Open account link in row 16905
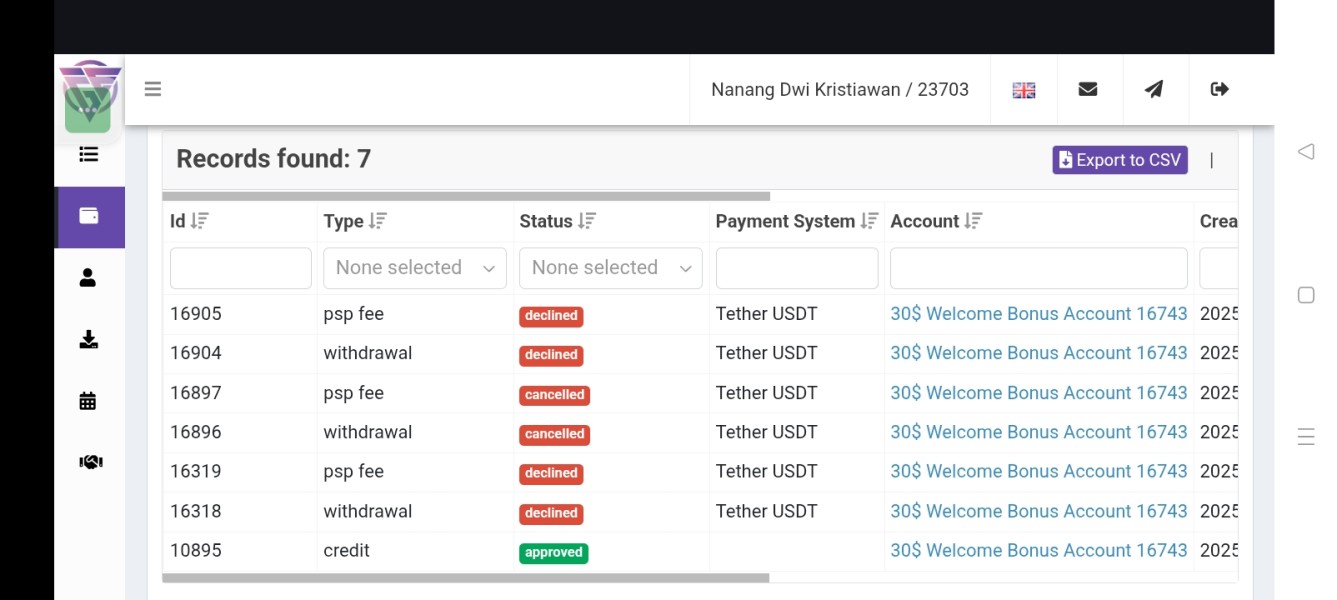The height and width of the screenshot is (600, 1337). [1039, 314]
